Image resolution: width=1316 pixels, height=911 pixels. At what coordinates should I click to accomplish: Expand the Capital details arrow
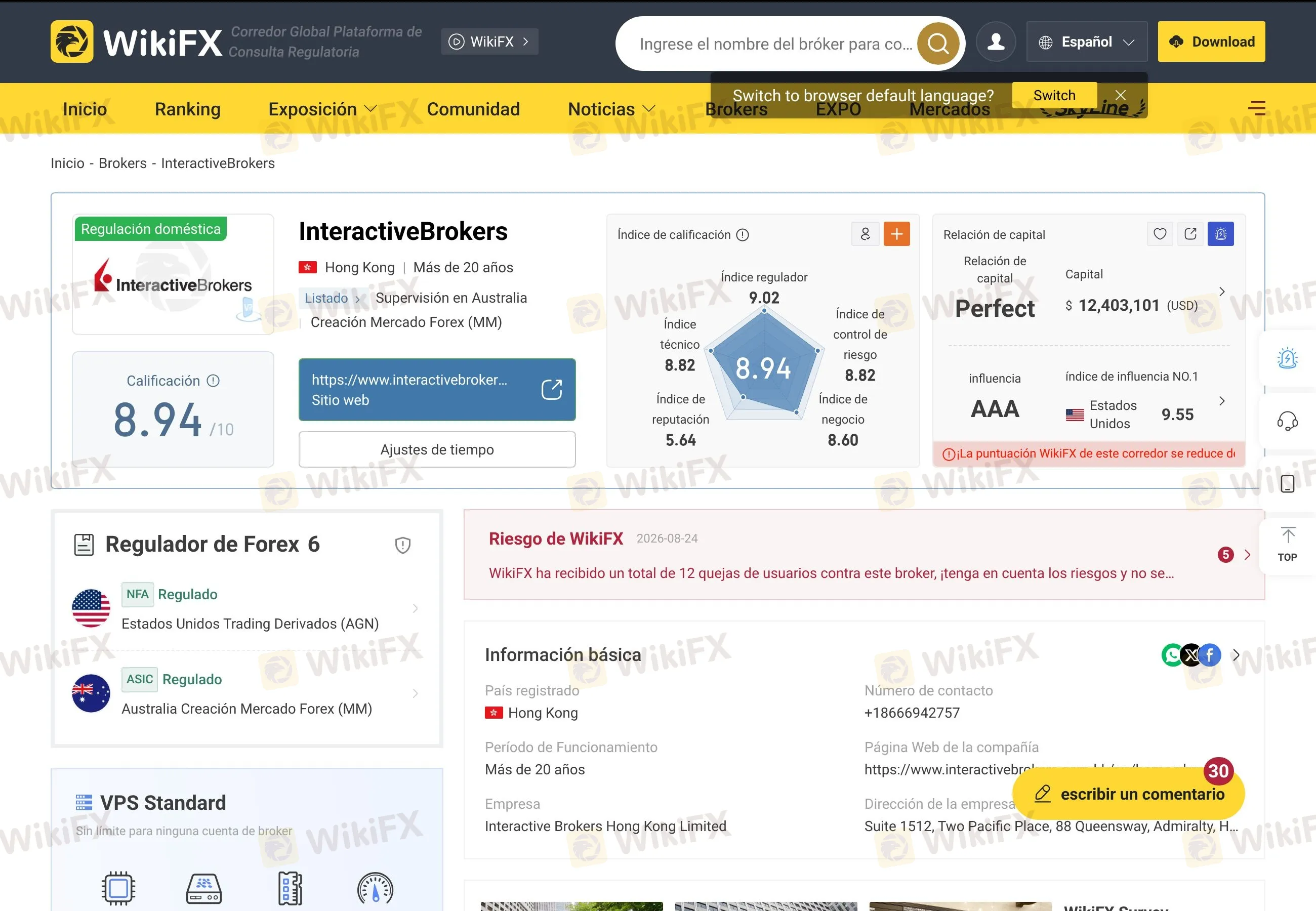pyautogui.click(x=1222, y=292)
